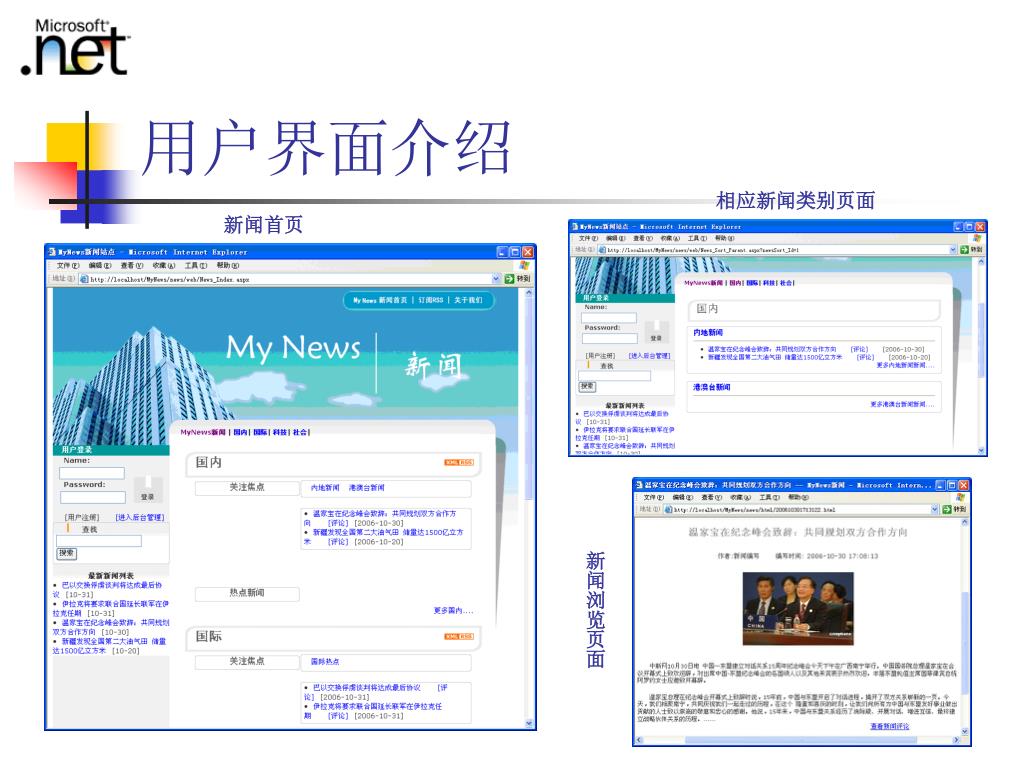Click homepage window scrollbar down arrow

click(528, 723)
